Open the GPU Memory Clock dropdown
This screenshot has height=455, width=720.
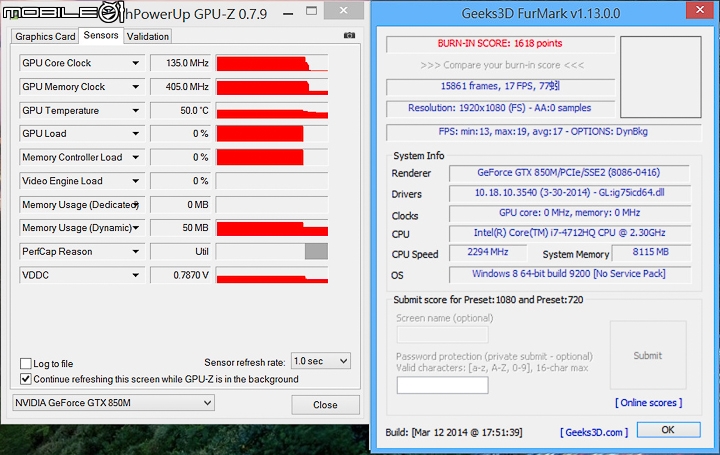pos(135,87)
